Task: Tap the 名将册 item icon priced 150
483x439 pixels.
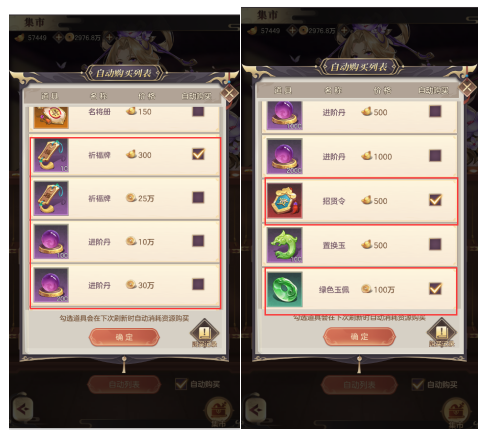Action: [x=51, y=117]
